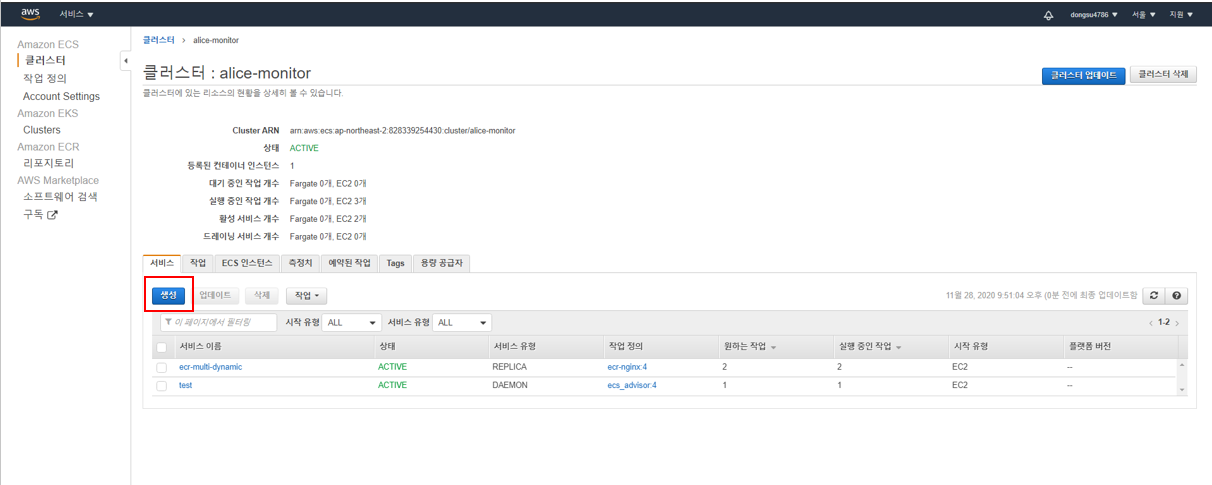Select Clusters under Amazon EKS

[42, 130]
